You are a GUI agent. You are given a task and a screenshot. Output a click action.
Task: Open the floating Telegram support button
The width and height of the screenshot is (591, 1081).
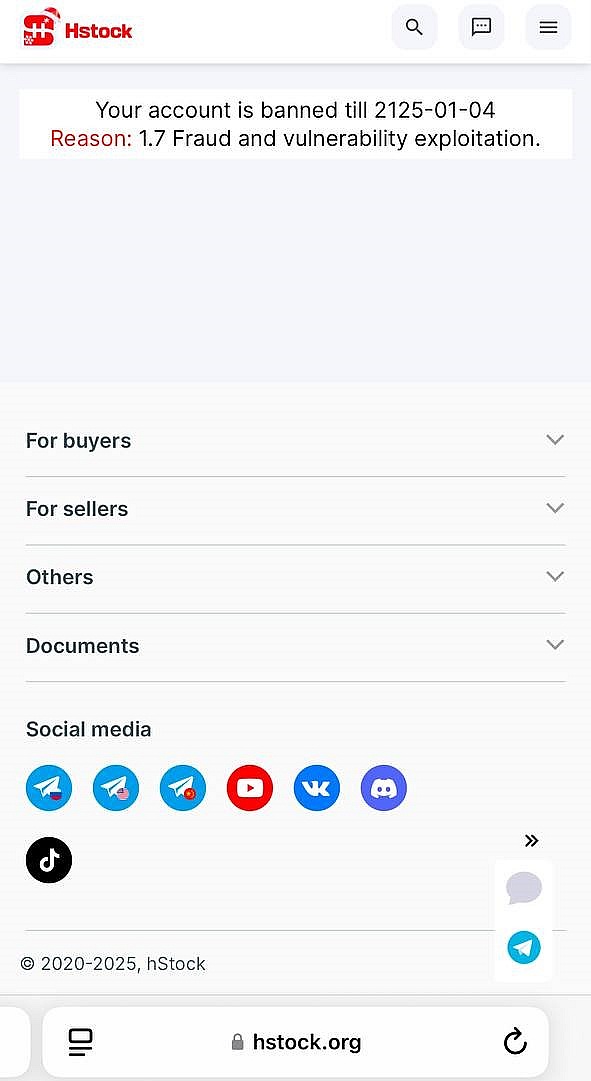click(x=524, y=947)
